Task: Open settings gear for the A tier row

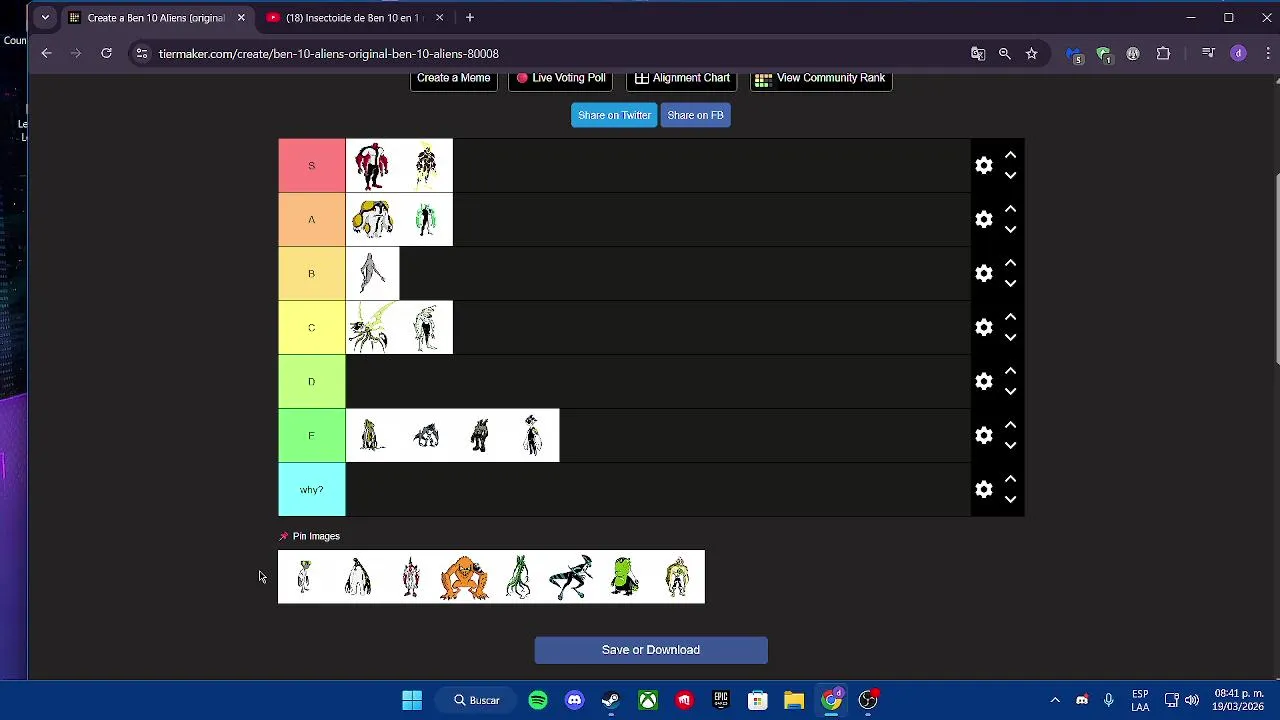Action: (984, 220)
